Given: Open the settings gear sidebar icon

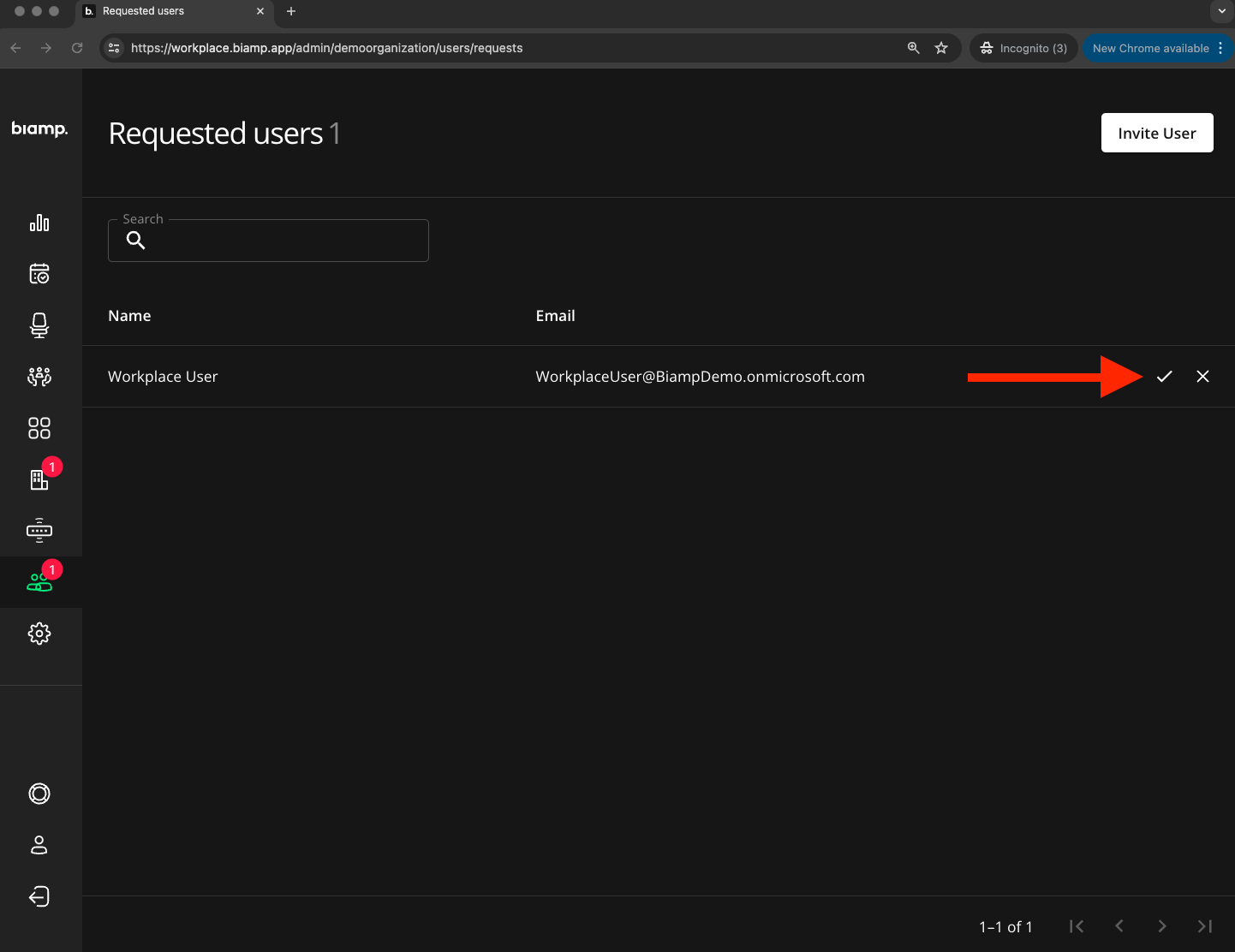Looking at the screenshot, I should pyautogui.click(x=39, y=634).
